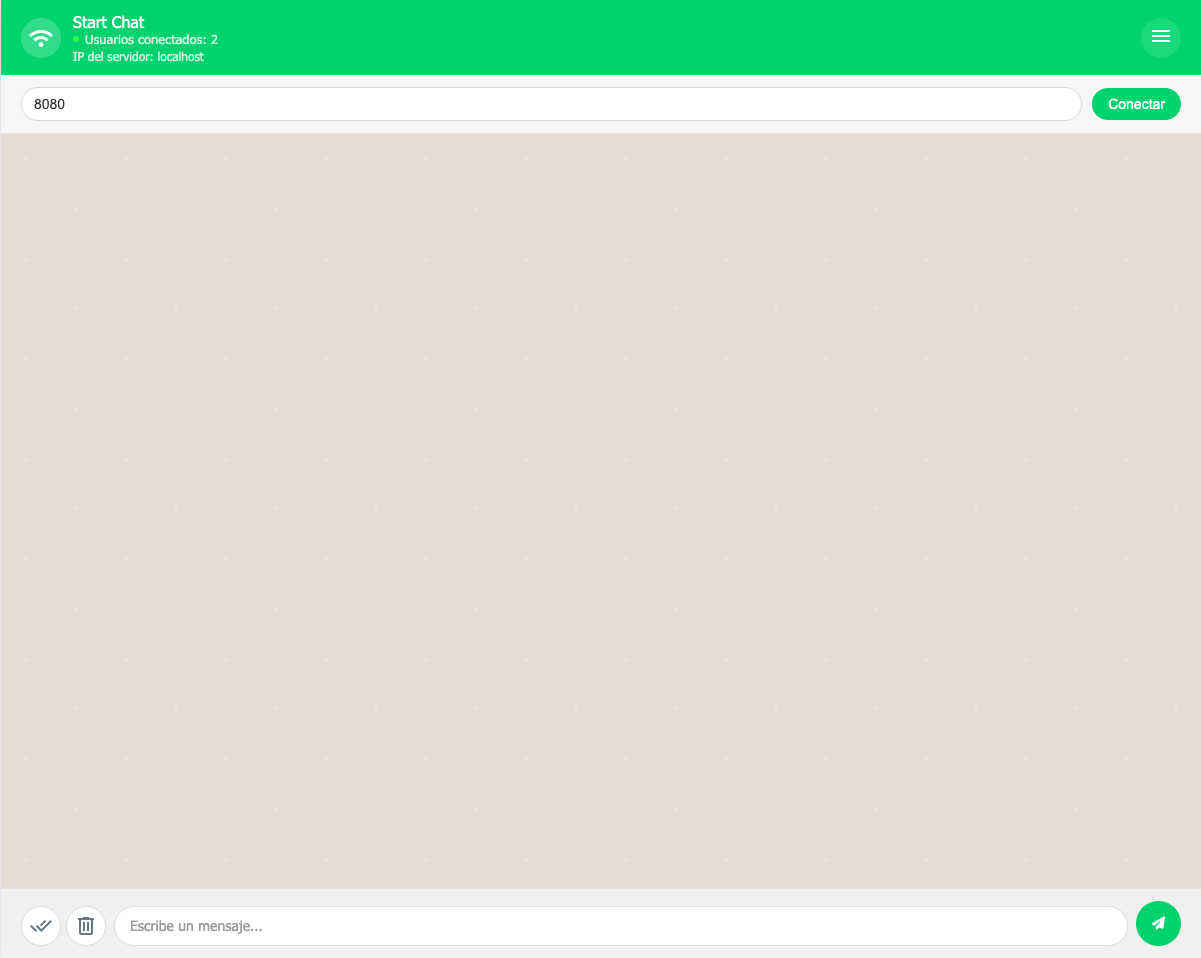Open the navigation menu with the three lines
This screenshot has width=1201, height=958.
(x=1160, y=37)
